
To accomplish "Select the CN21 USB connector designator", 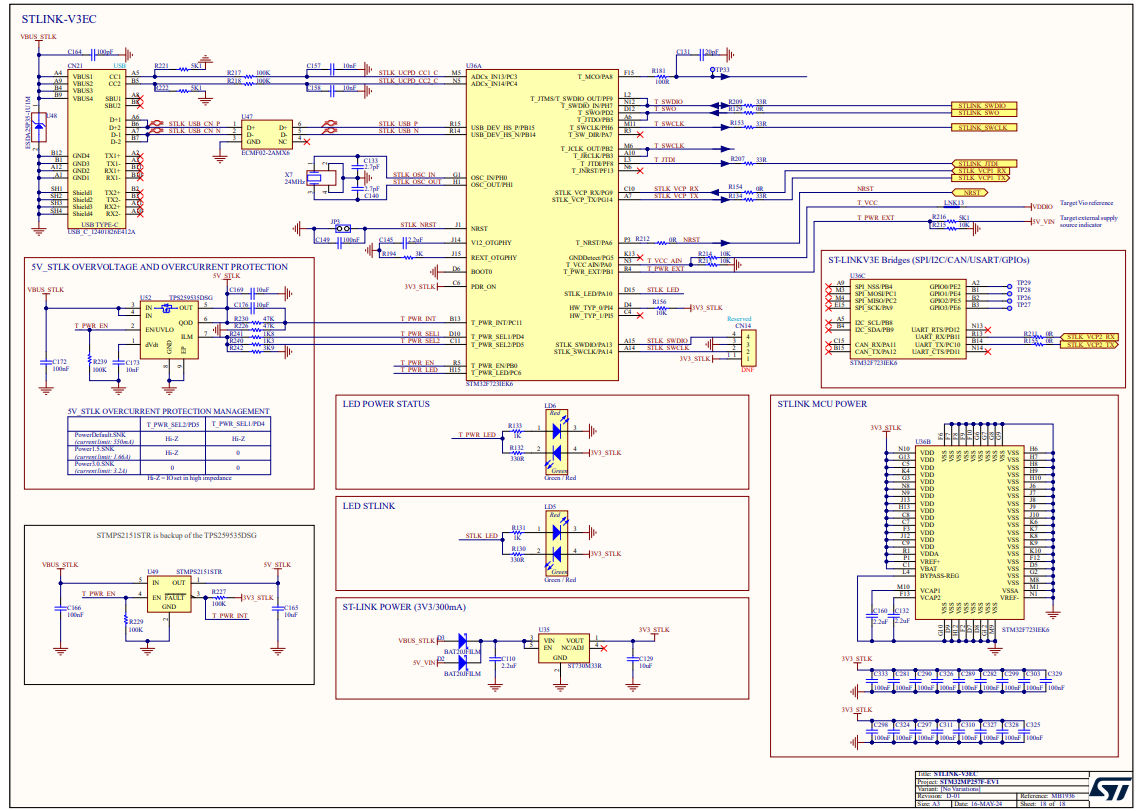I will point(75,66).
